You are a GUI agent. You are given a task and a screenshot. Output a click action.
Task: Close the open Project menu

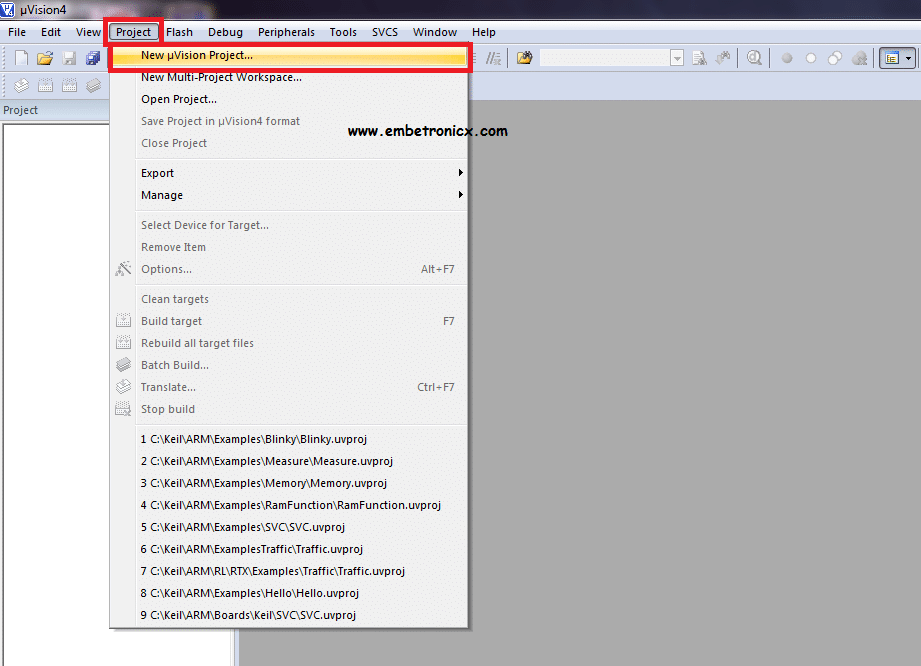[133, 32]
